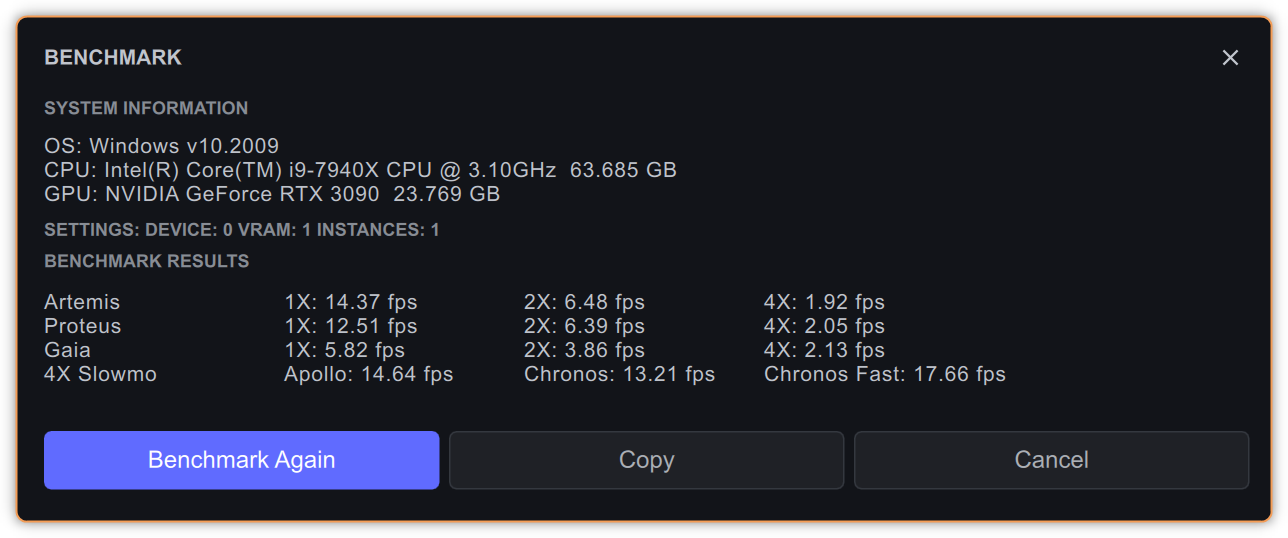Click the Gaia 4X: 2.13 fps result

(x=824, y=350)
